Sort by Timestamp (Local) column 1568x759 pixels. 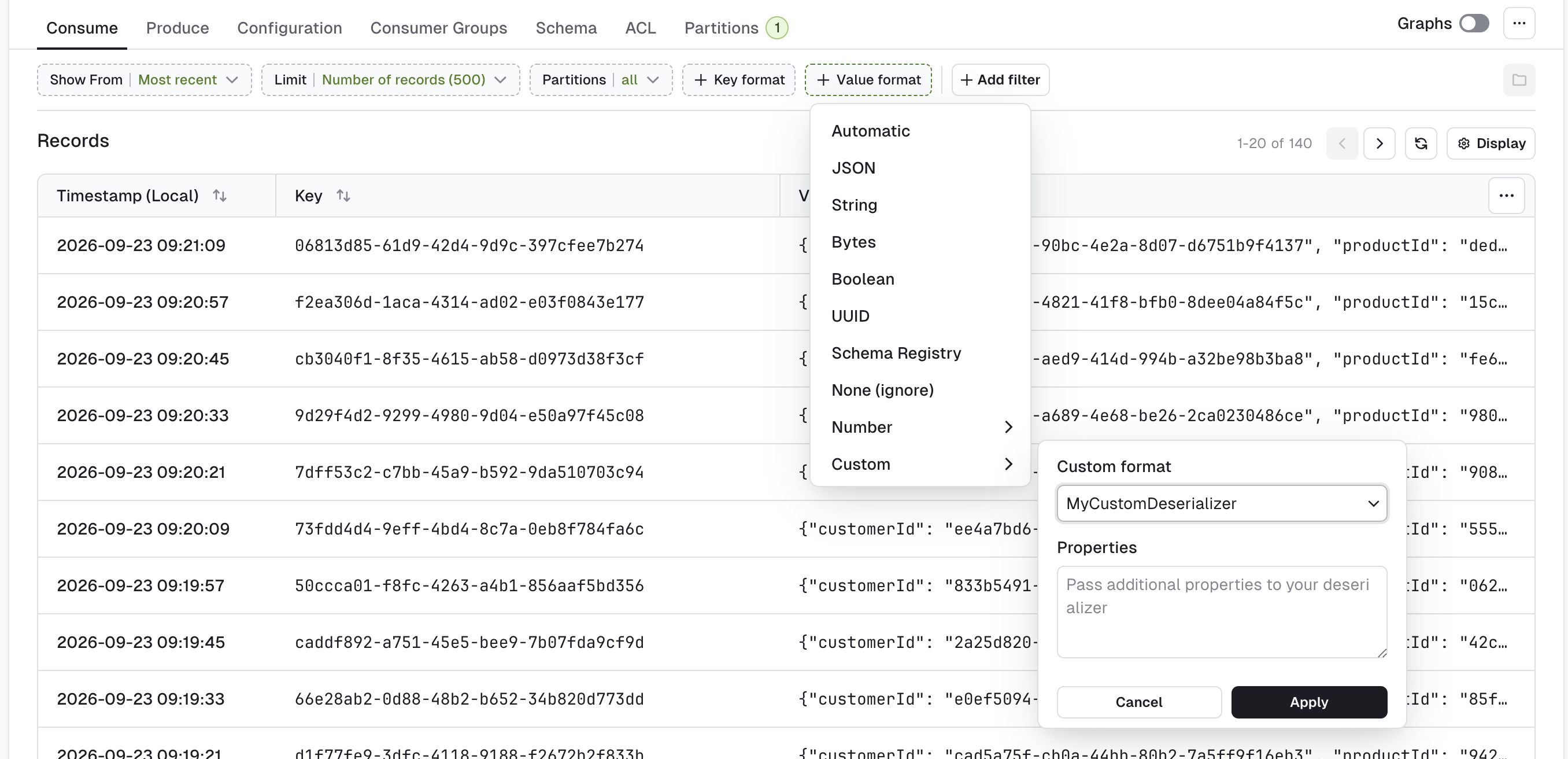point(220,196)
